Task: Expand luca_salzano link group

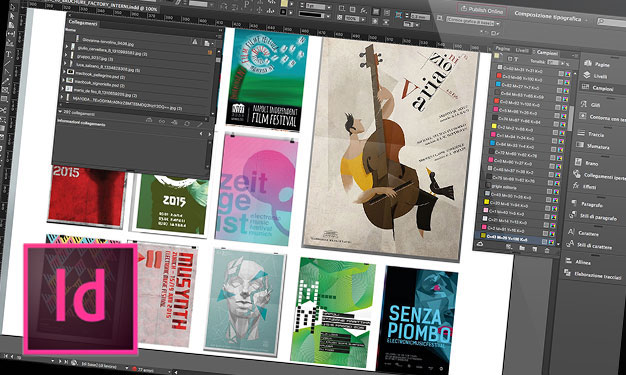Action: tap(65, 63)
